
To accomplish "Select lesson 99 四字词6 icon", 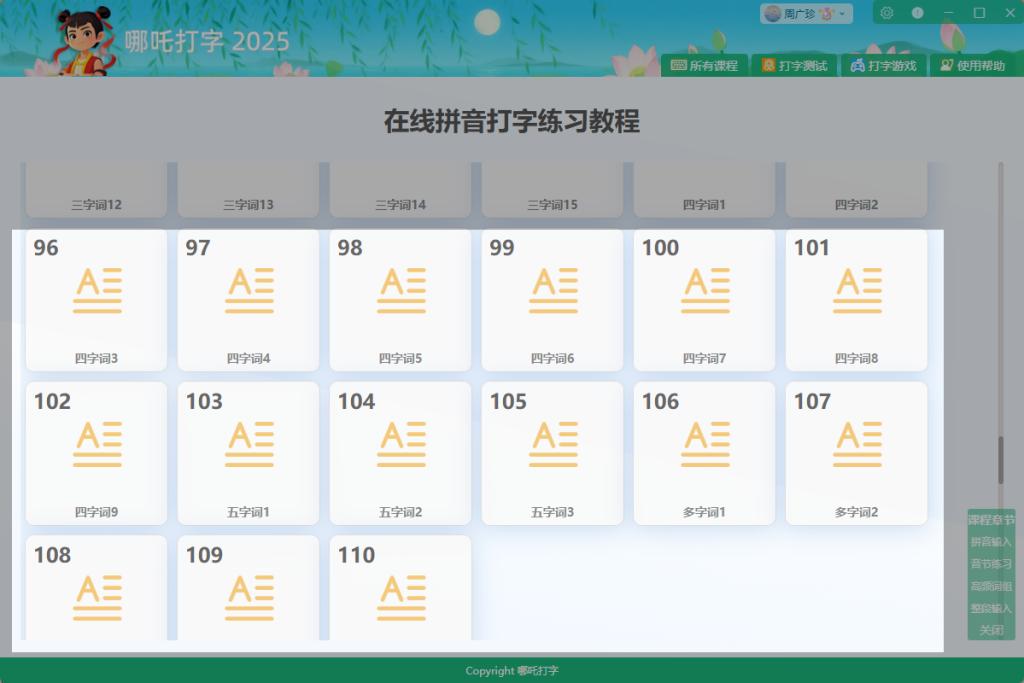I will coord(553,291).
